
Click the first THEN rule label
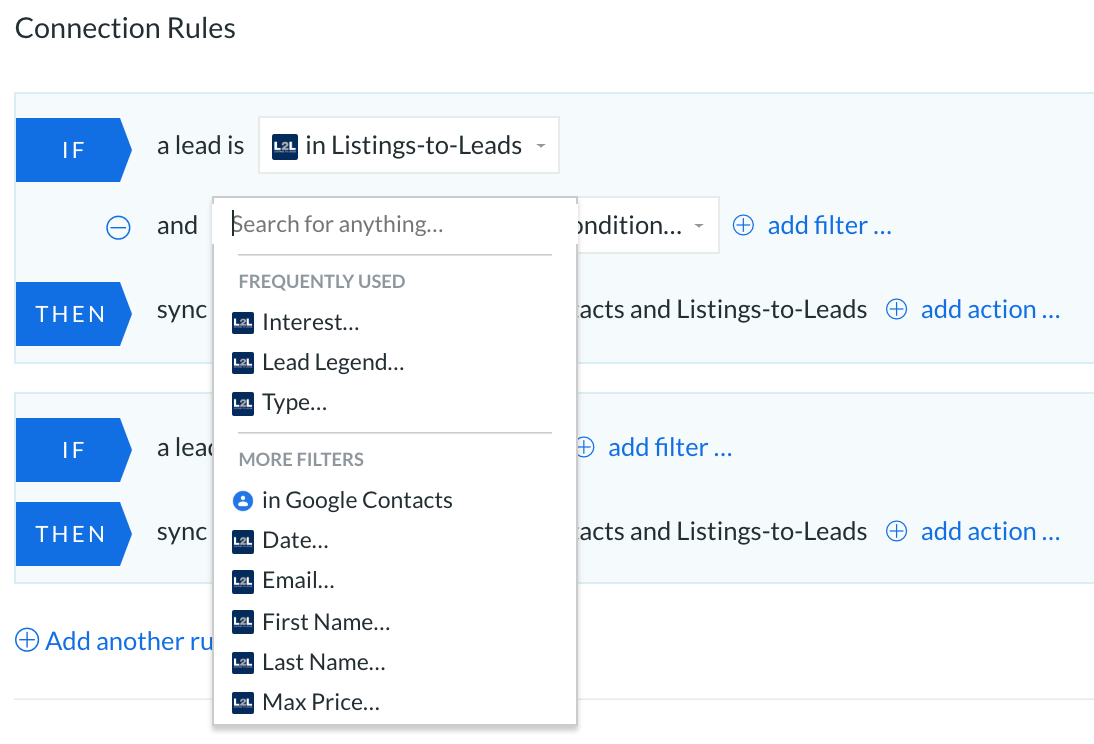73,314
